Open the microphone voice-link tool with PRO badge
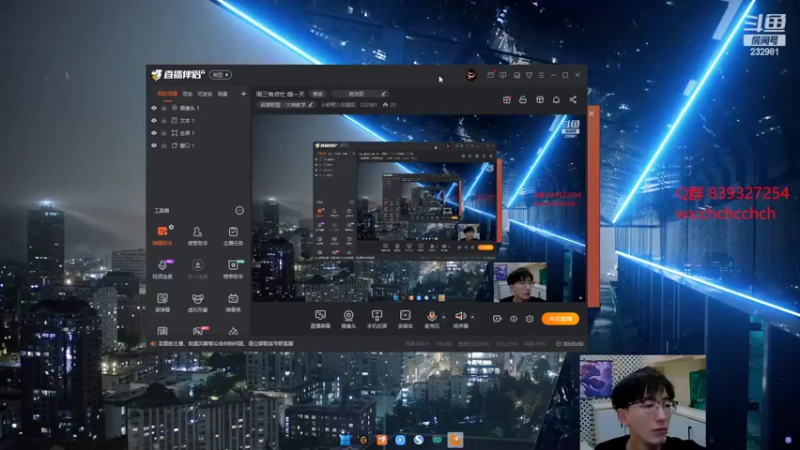Image resolution: width=800 pixels, height=450 pixels. tap(162, 269)
